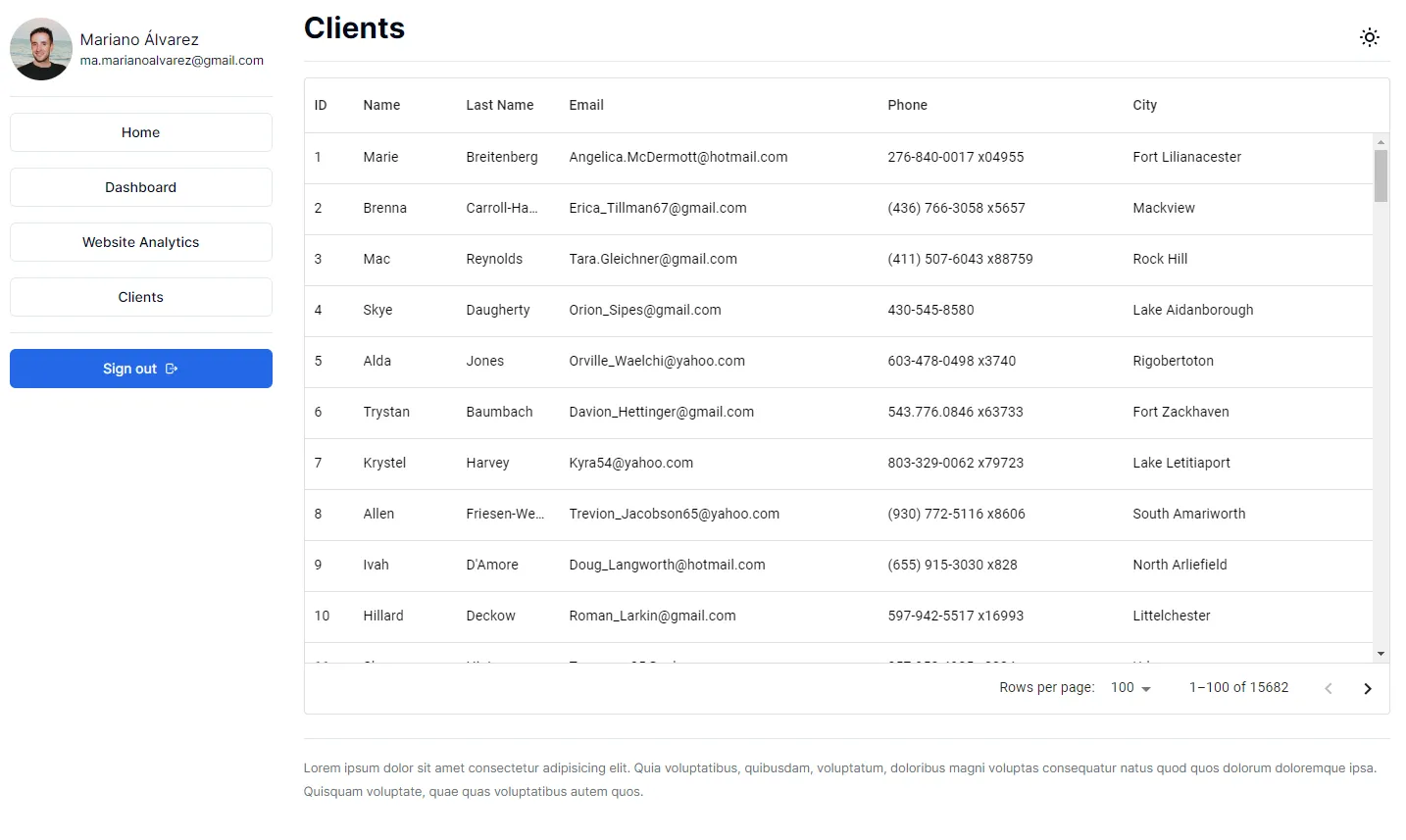Click the previous page chevron
The height and width of the screenshot is (840, 1406).
(x=1328, y=688)
